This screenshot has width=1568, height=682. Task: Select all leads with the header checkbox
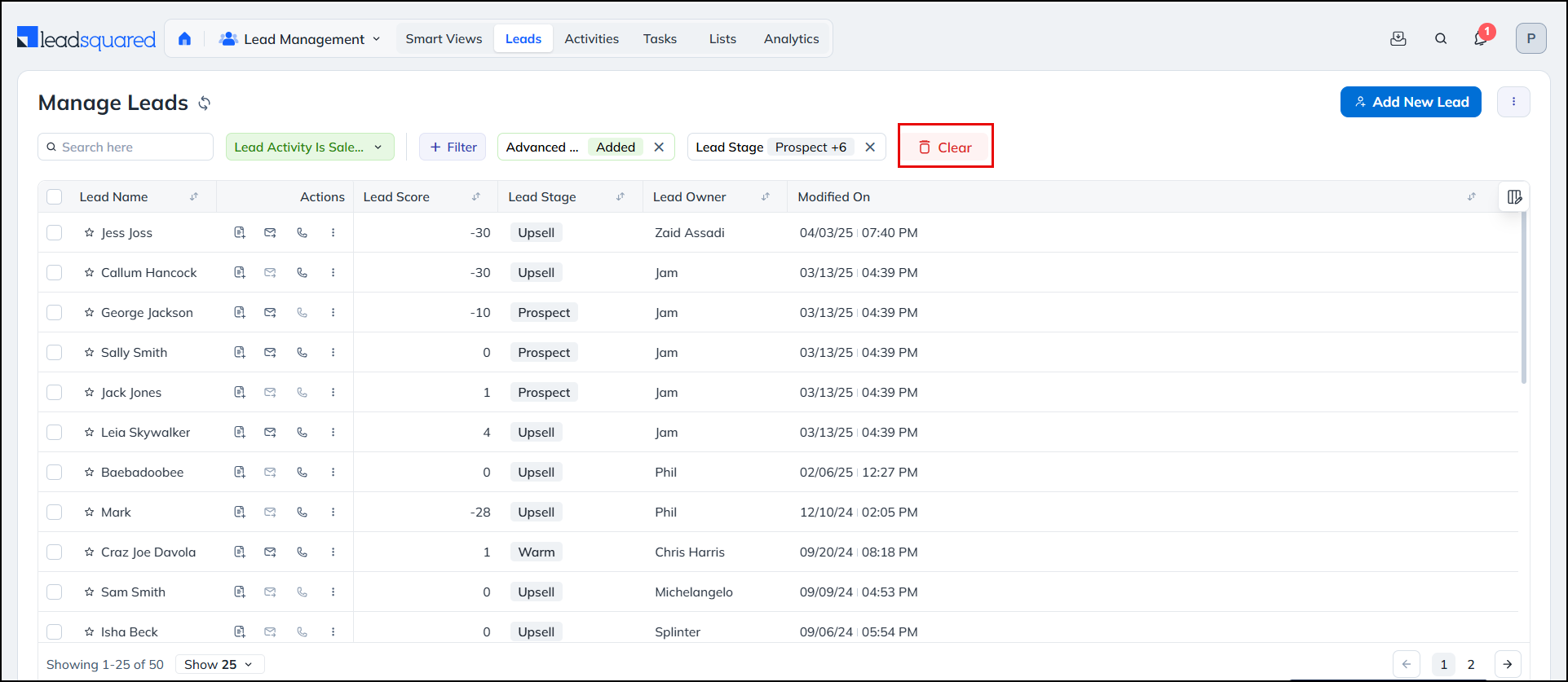(x=55, y=197)
